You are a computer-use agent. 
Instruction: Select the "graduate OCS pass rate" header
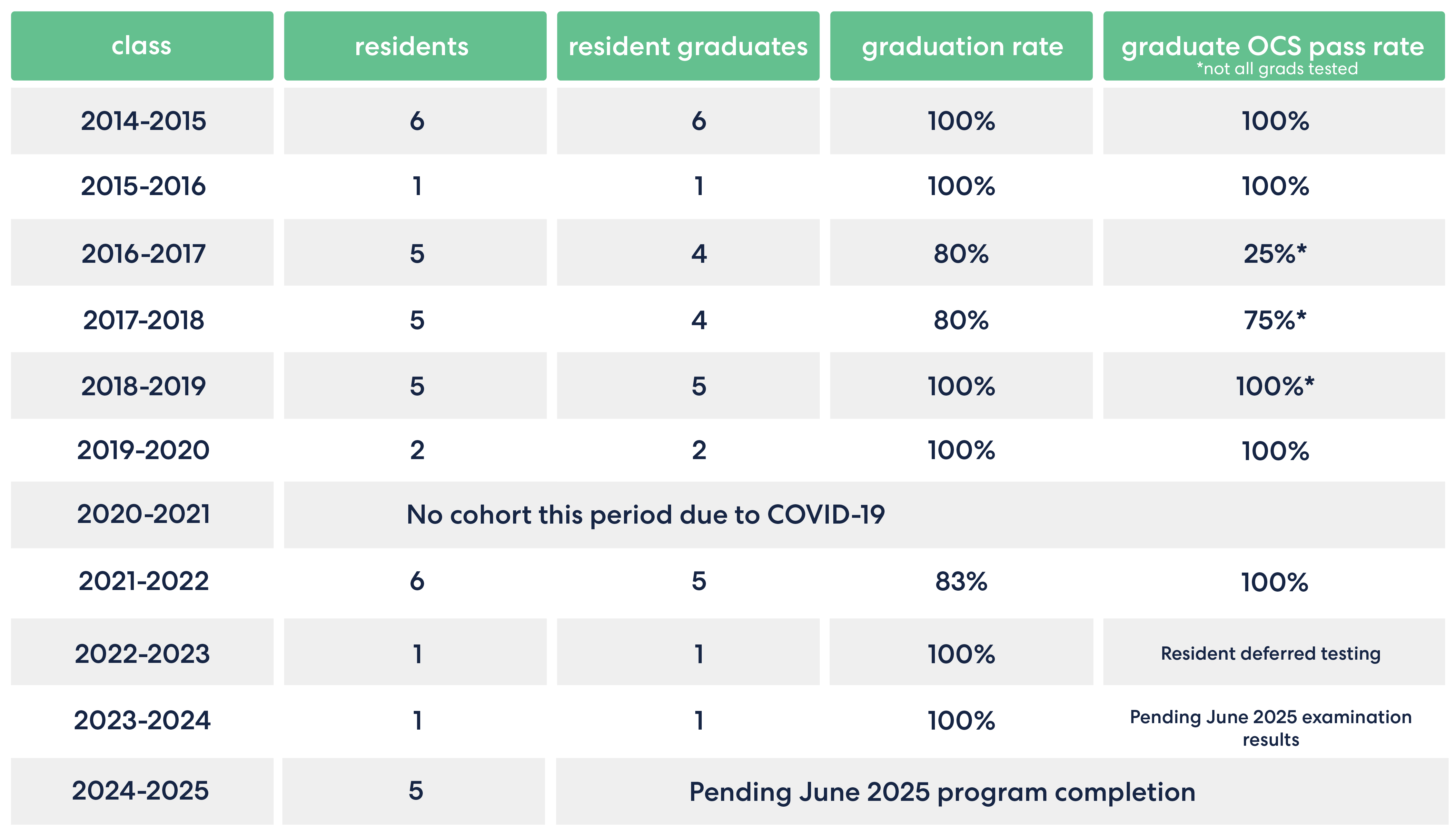1273,46
